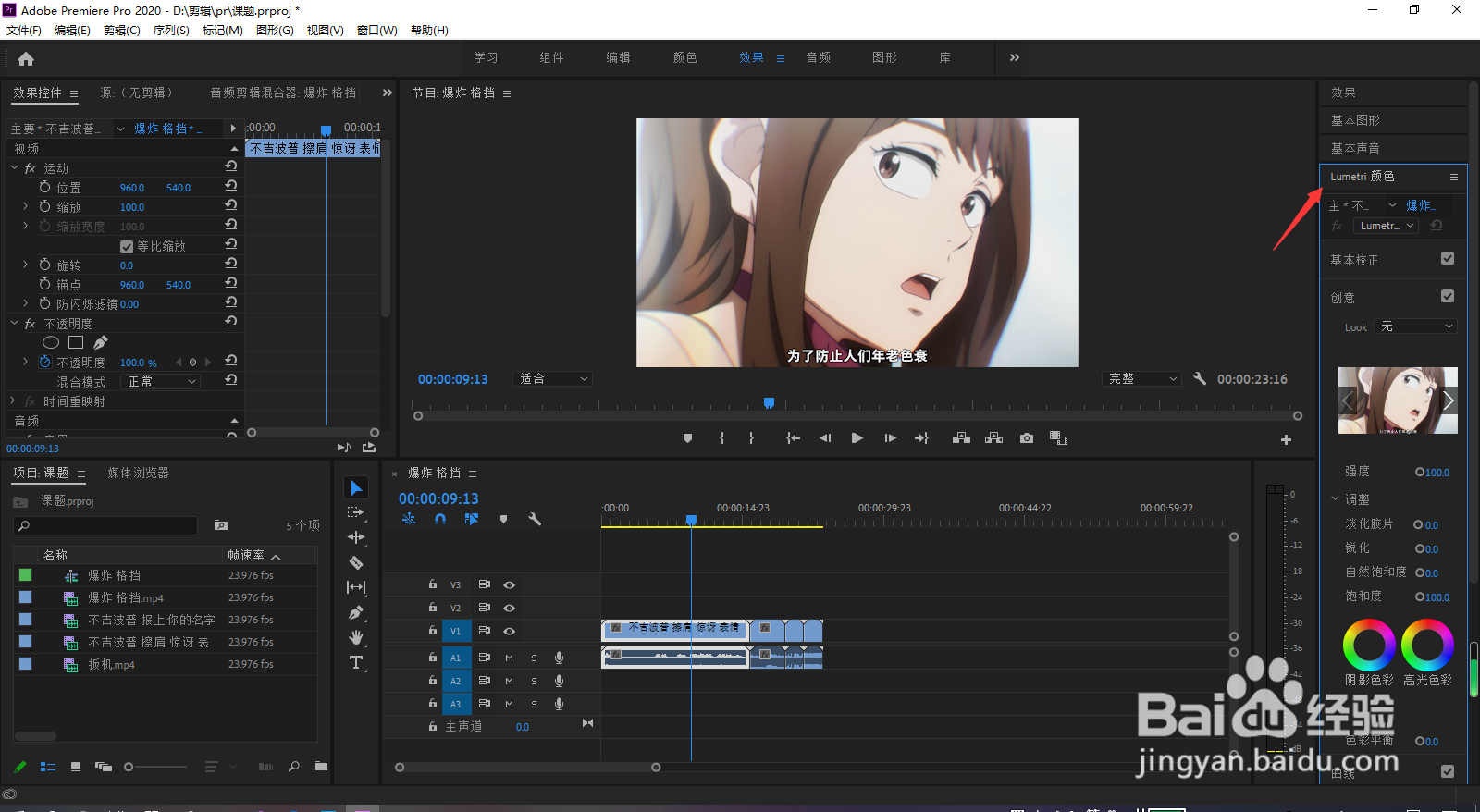Toggle linked selection in timeline
The image size is (1480, 812).
pyautogui.click(x=472, y=520)
